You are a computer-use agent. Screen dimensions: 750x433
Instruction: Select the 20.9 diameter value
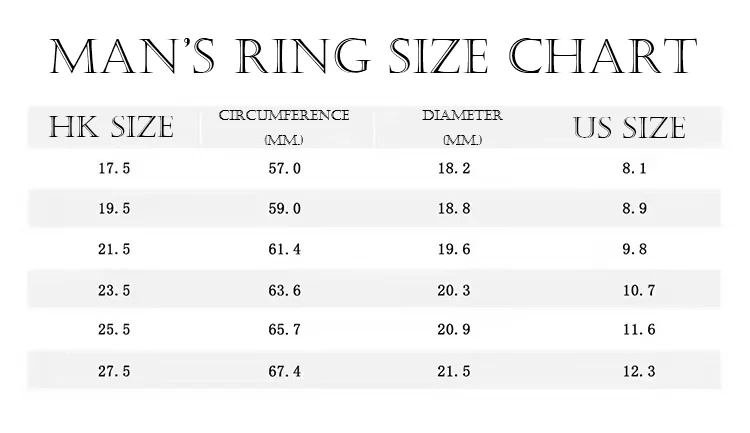454,330
